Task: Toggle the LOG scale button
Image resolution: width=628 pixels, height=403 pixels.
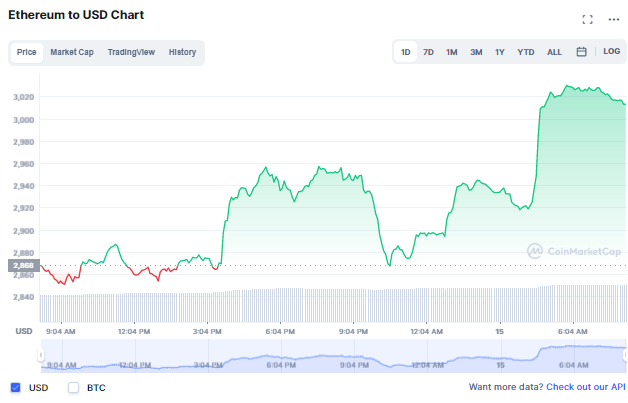Action: 611,52
